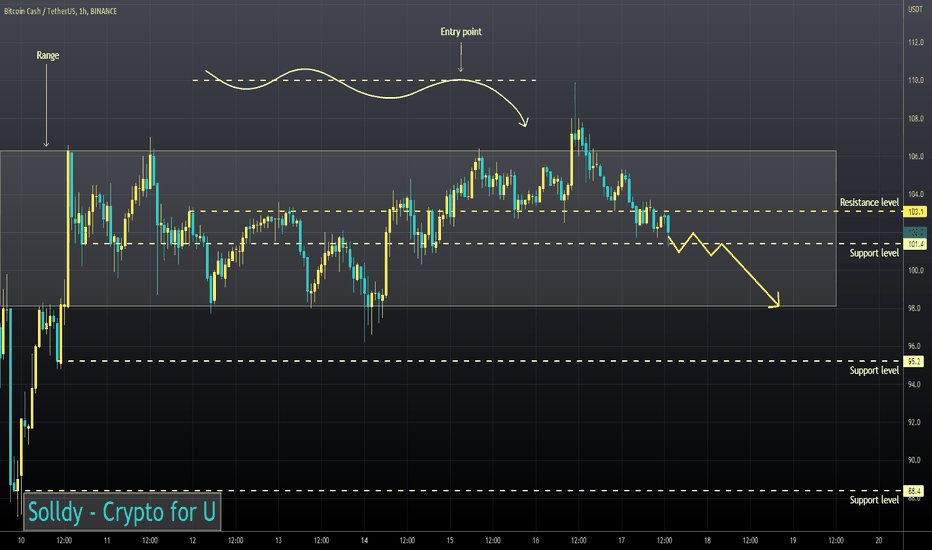
Task: Click day 16 on the time axis
Action: [x=536, y=540]
